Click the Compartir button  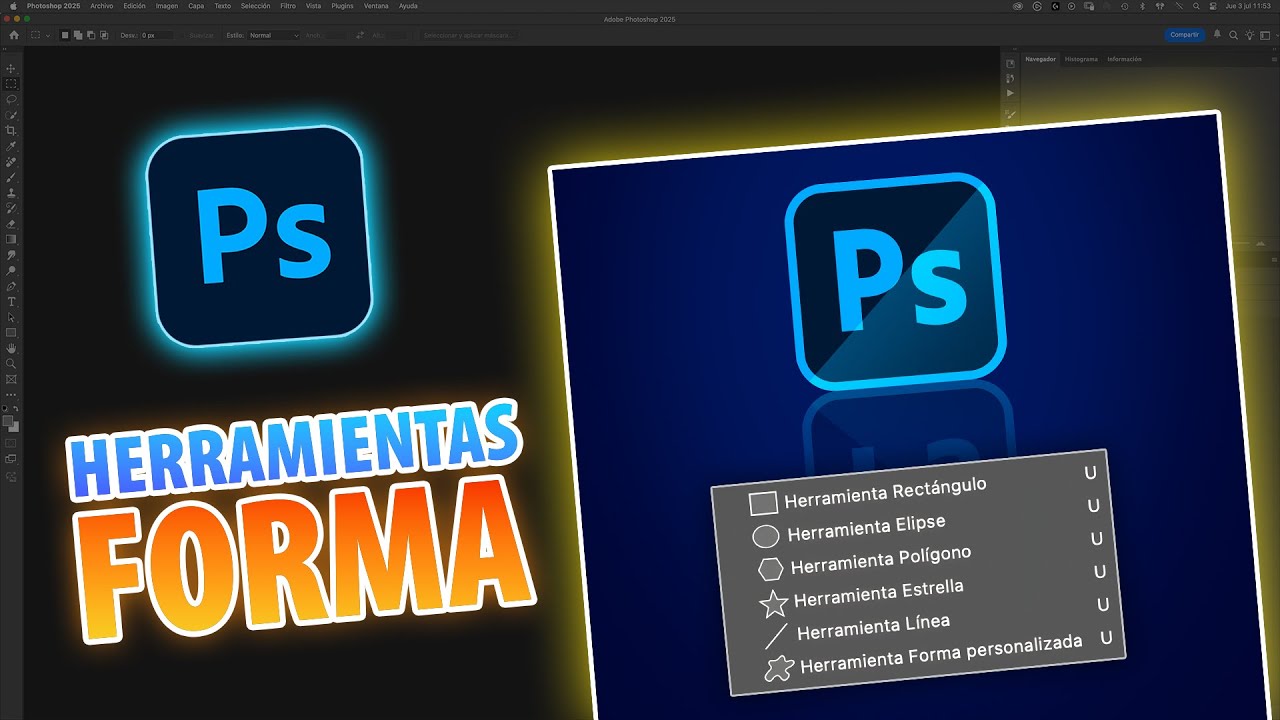[1185, 35]
